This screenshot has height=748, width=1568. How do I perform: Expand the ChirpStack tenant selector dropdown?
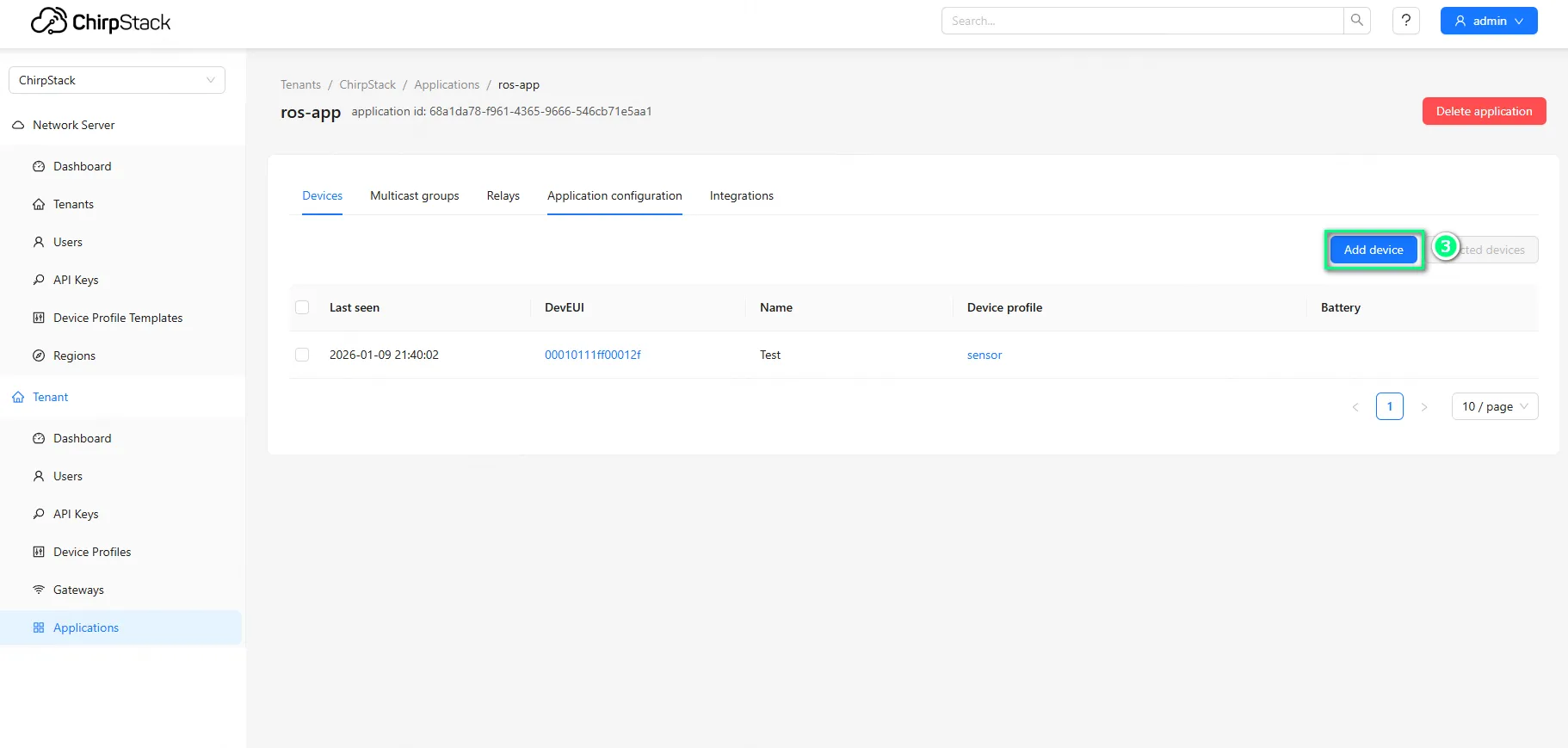(x=117, y=80)
